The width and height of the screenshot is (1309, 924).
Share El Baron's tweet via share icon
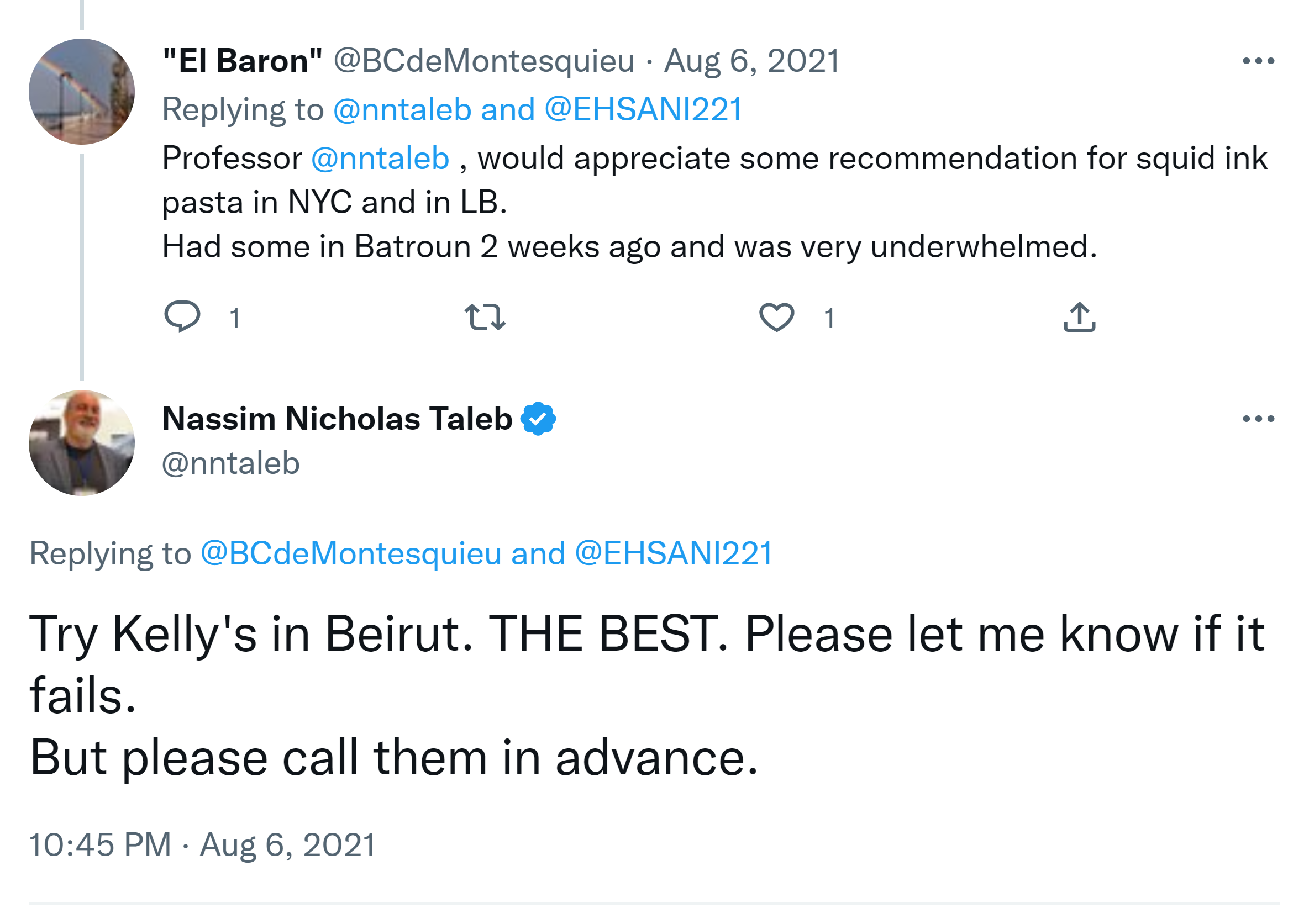coord(1079,317)
